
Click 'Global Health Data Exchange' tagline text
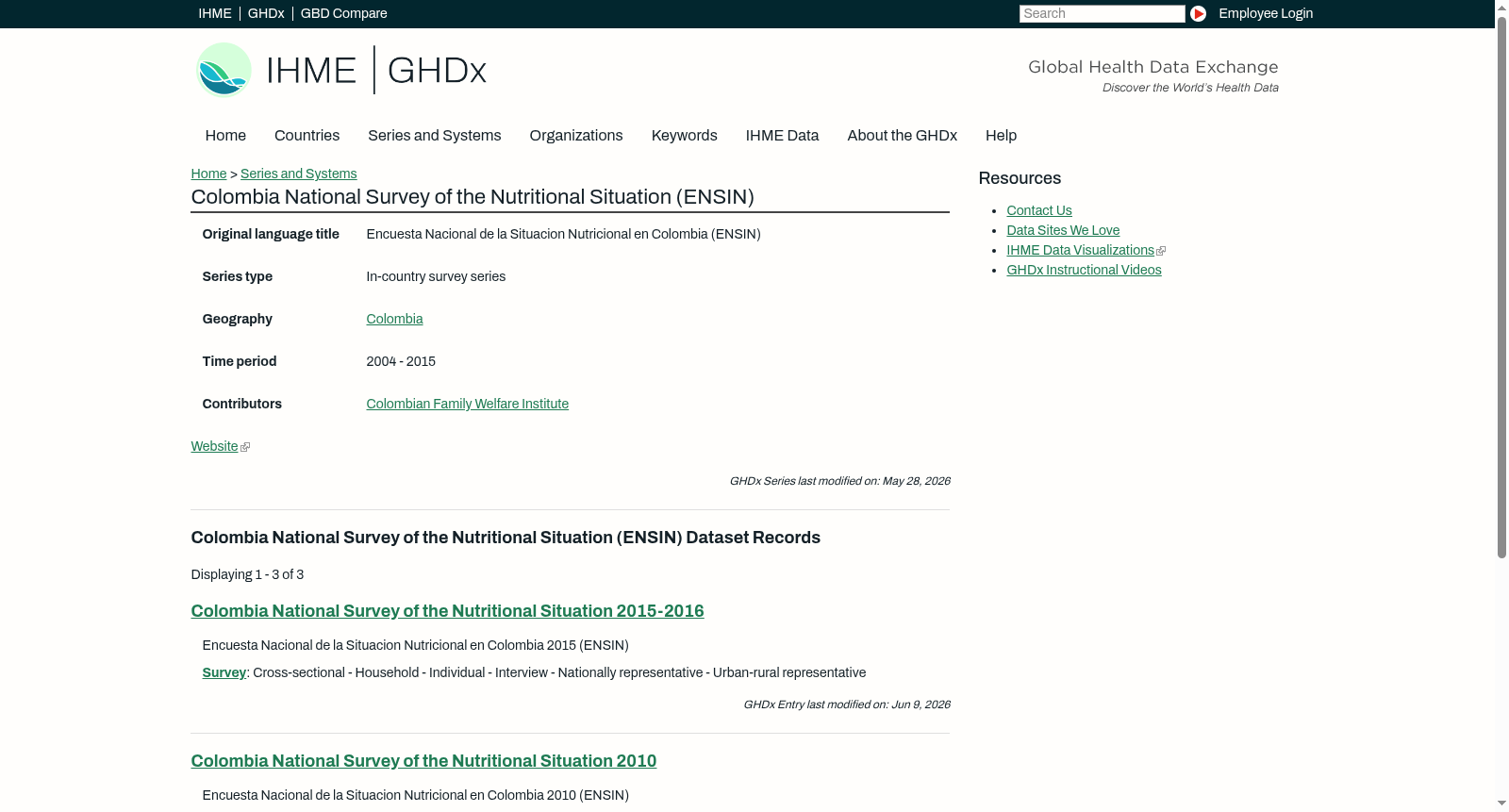[x=1153, y=67]
